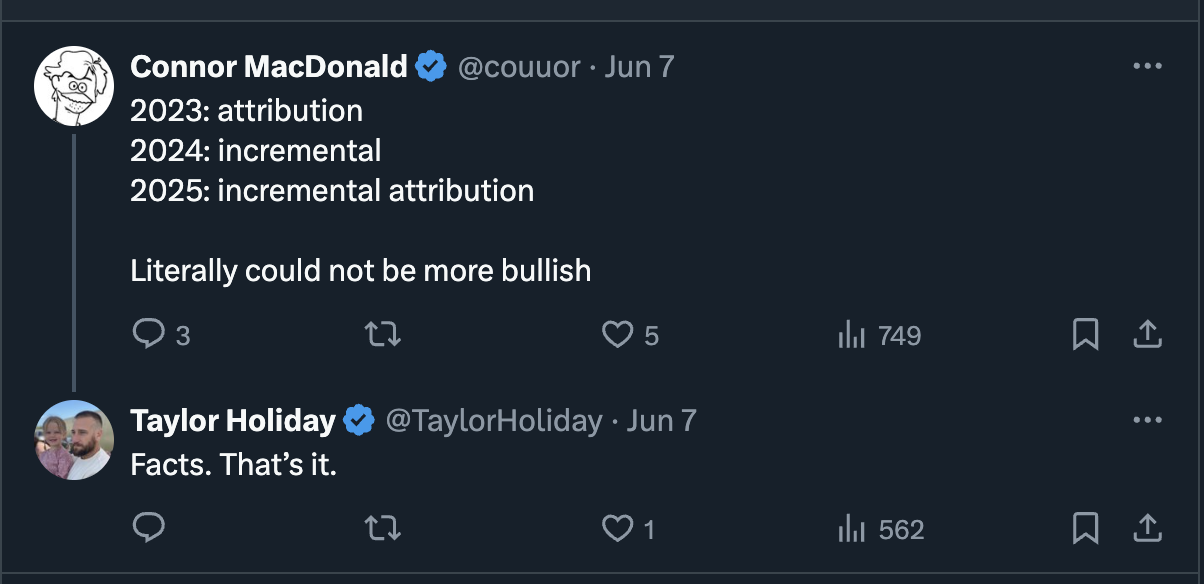Share Taylor Holiday's reply
Viewport: 1204px width, 584px height.
pos(1147,528)
